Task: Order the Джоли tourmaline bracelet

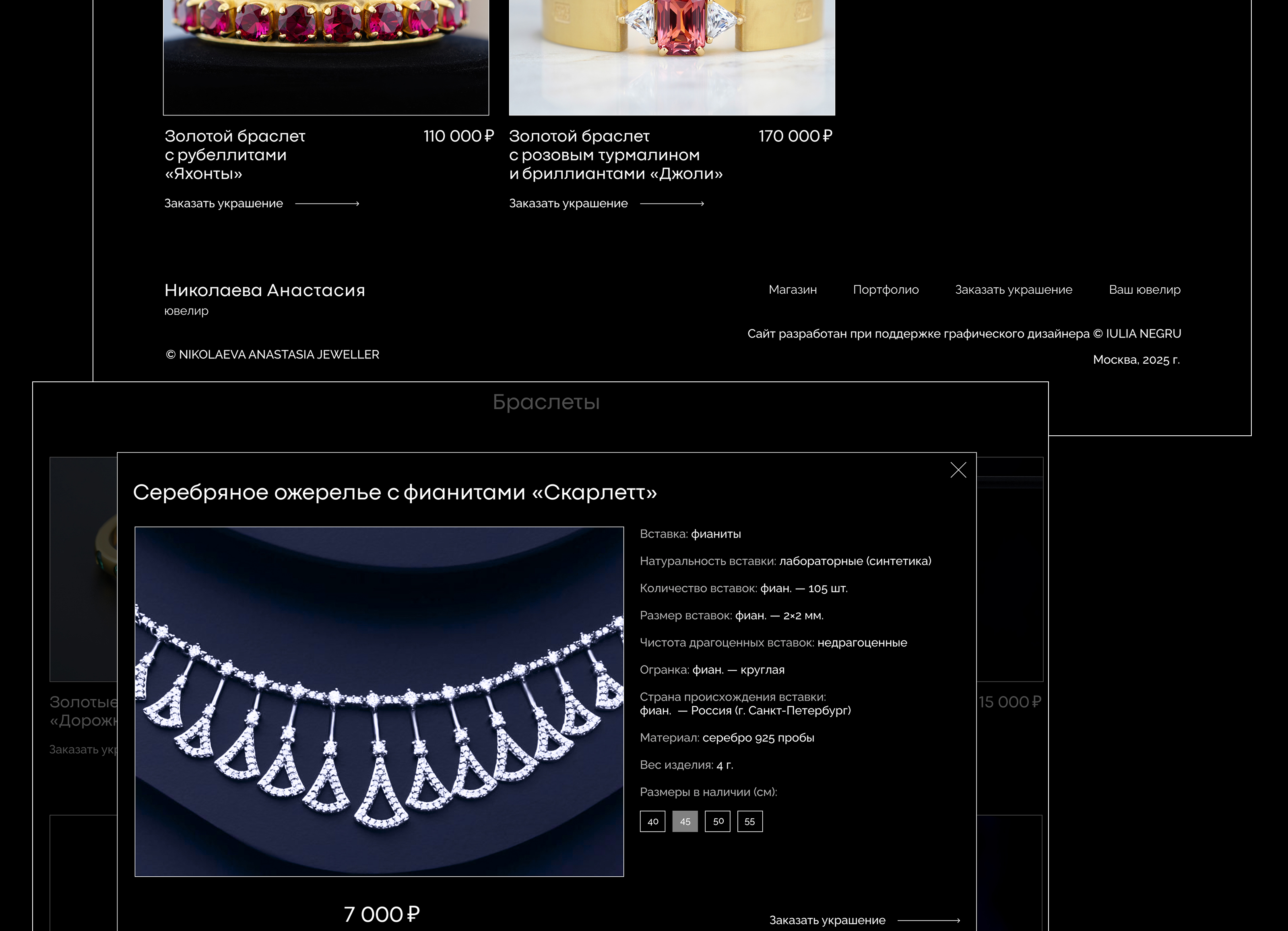Action: [568, 203]
